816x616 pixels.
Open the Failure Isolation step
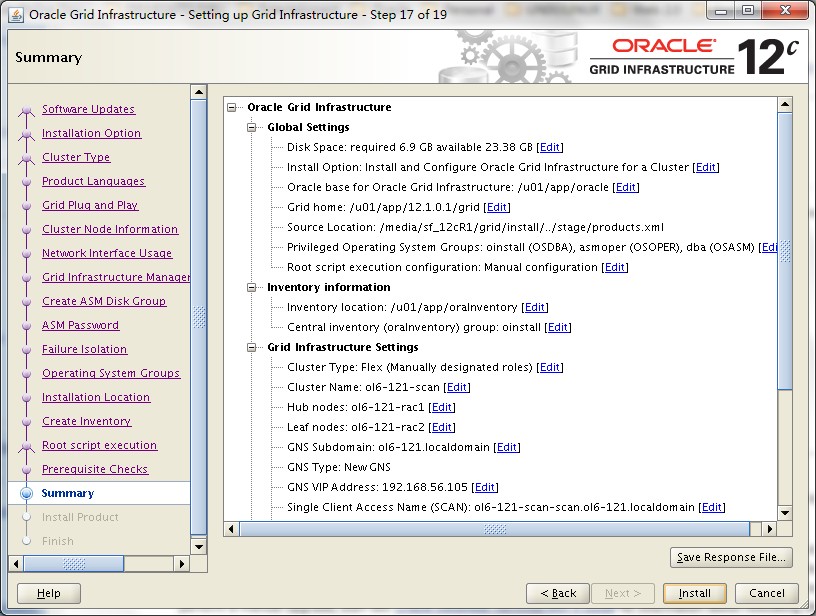[x=84, y=349]
